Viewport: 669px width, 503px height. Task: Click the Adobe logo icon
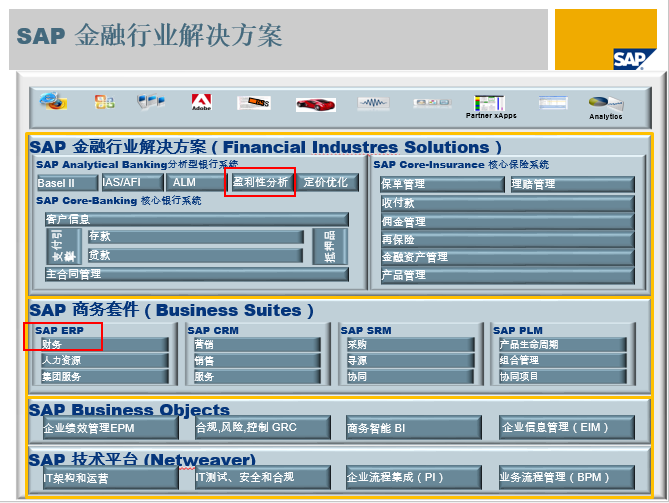pos(201,102)
